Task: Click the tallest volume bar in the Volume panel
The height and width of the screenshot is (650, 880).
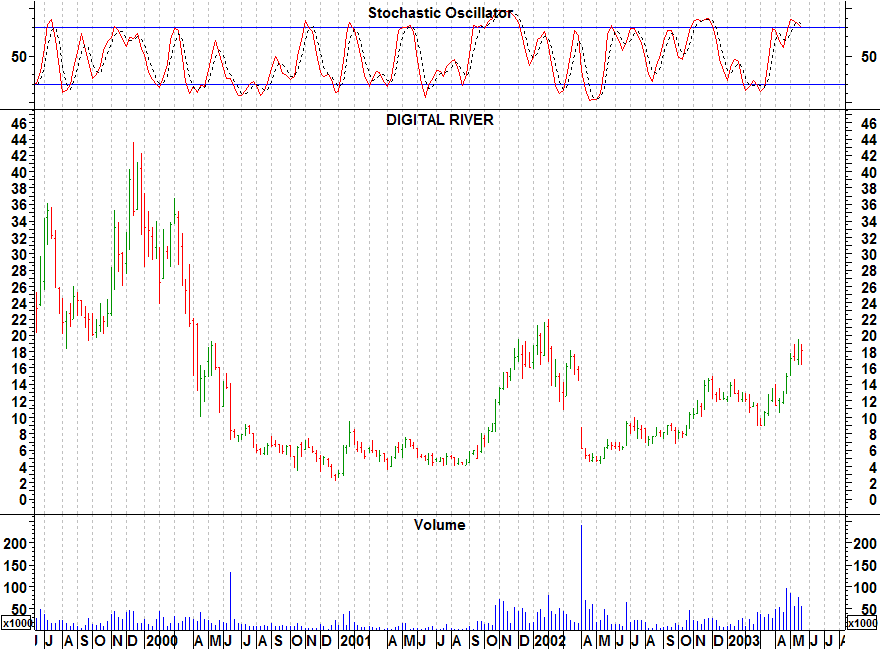Action: [581, 577]
